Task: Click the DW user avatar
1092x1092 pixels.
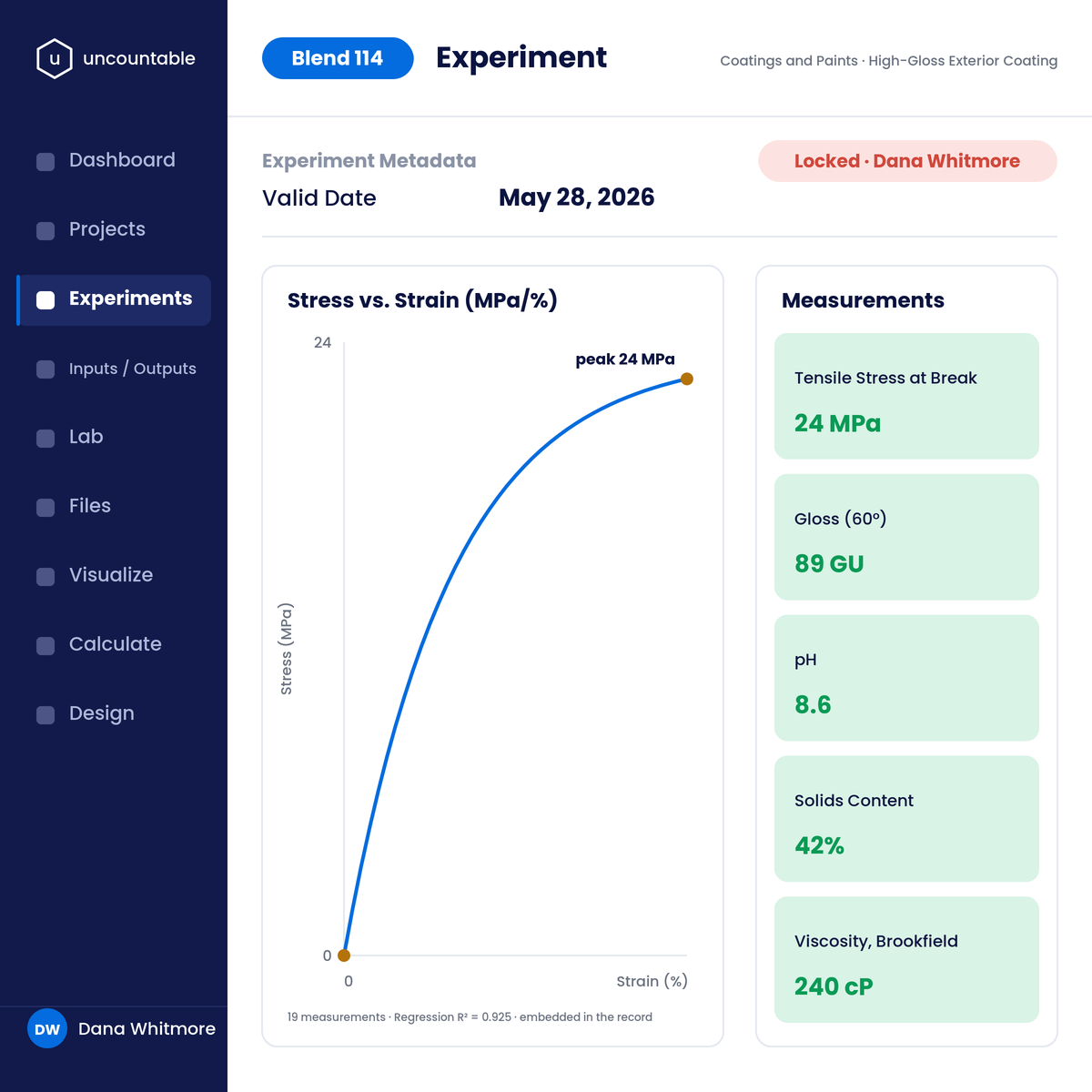Action: pyautogui.click(x=47, y=1029)
